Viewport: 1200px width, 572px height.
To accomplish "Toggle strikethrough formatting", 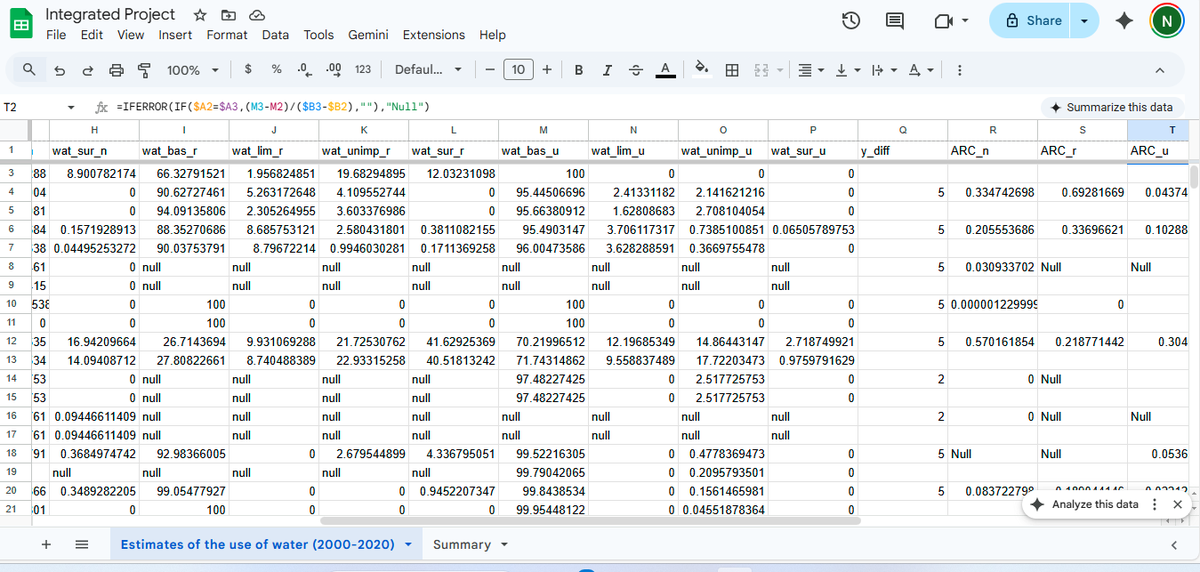I will (635, 70).
